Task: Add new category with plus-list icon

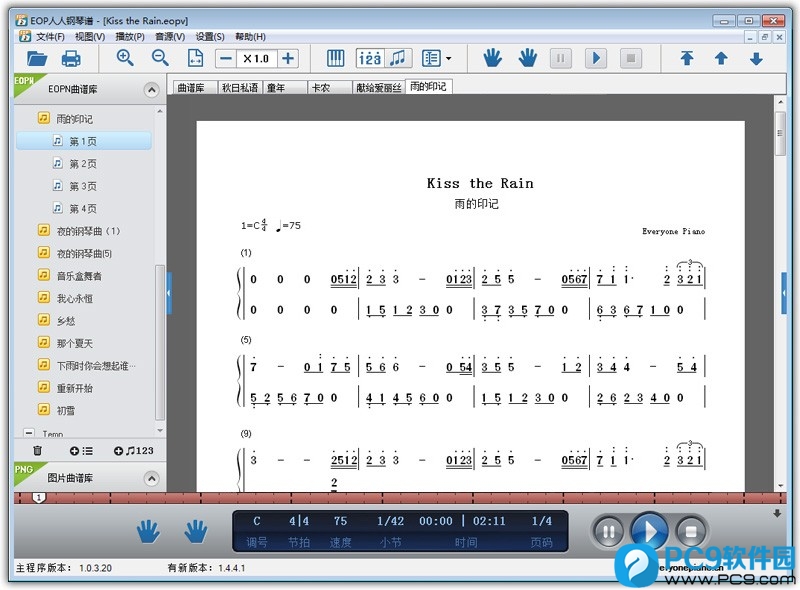Action: pos(81,451)
